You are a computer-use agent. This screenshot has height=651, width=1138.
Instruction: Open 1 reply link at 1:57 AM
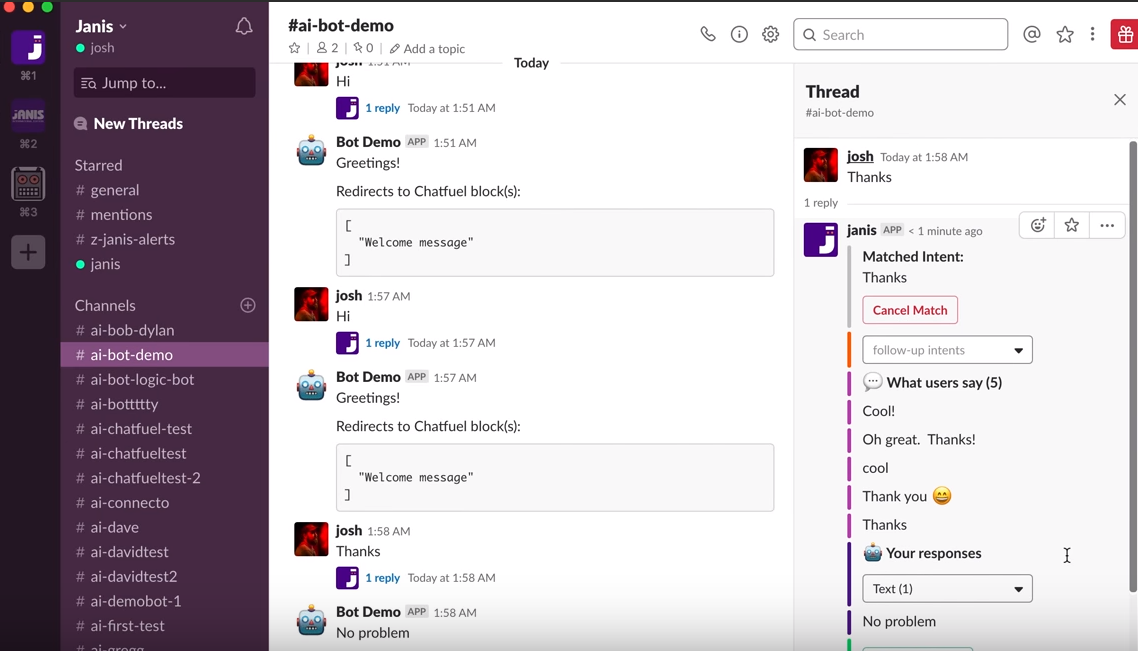click(x=382, y=343)
